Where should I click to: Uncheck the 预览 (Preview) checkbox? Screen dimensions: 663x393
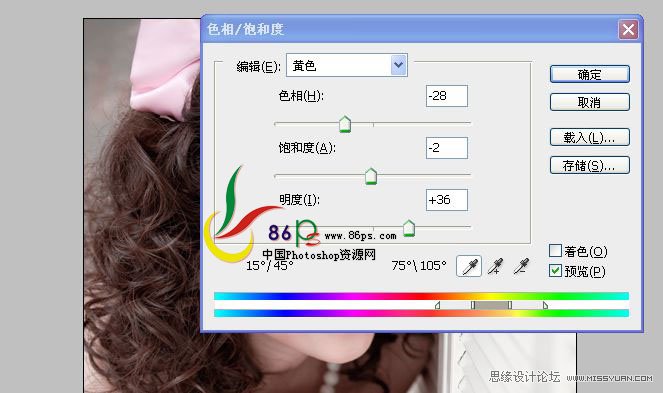[x=555, y=270]
